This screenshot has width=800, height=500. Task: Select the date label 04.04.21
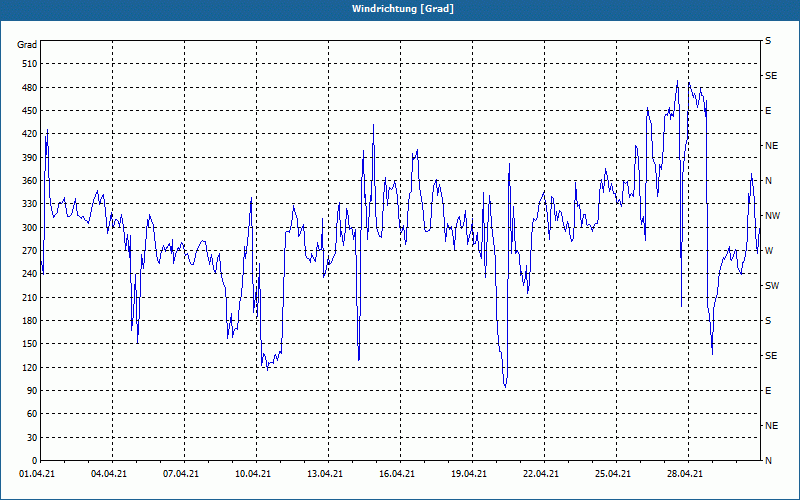click(x=109, y=474)
